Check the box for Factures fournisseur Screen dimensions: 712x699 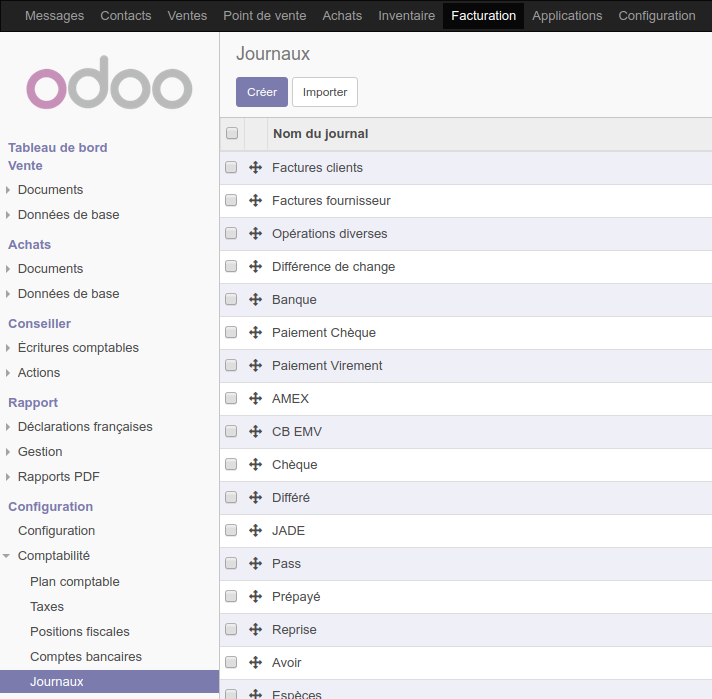[x=231, y=201]
